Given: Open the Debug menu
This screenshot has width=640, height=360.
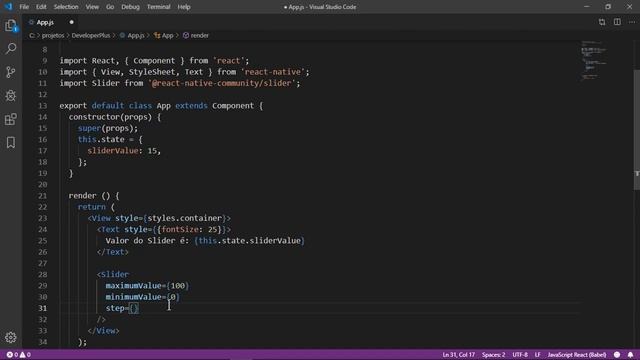Looking at the screenshot, I should (x=130, y=7).
